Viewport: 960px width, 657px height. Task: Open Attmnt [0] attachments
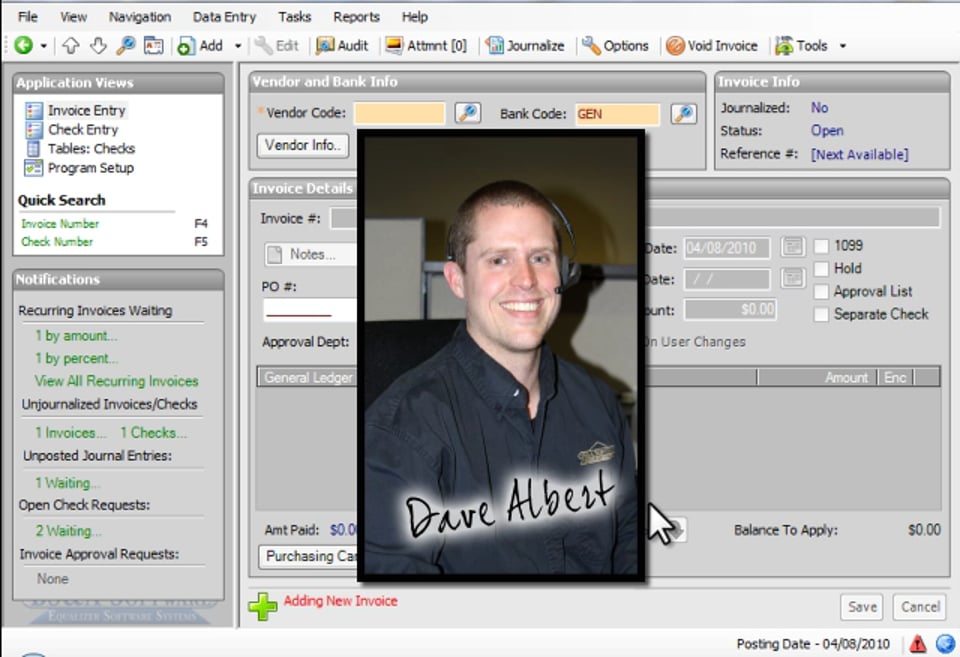tap(426, 46)
